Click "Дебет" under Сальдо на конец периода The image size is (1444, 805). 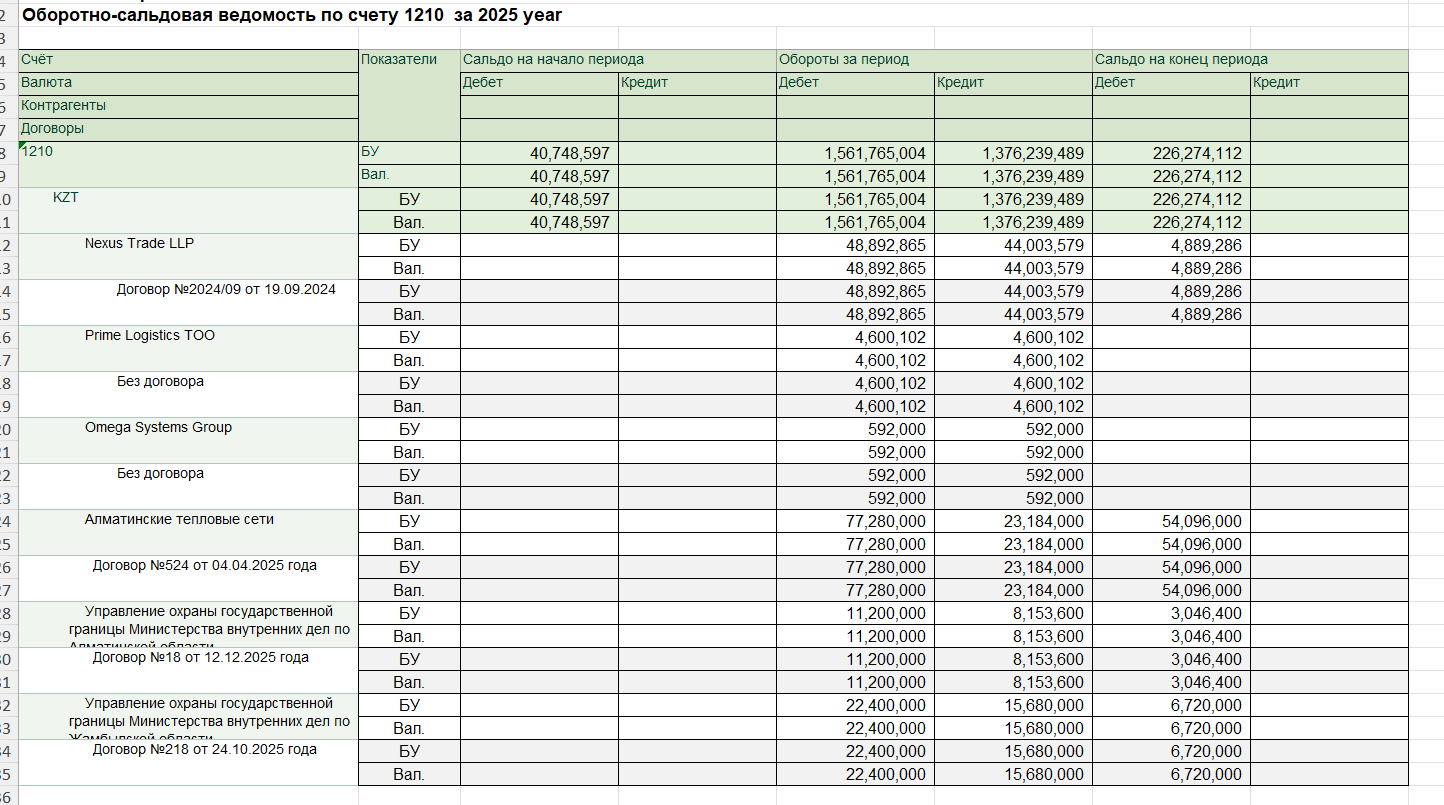(1171, 83)
